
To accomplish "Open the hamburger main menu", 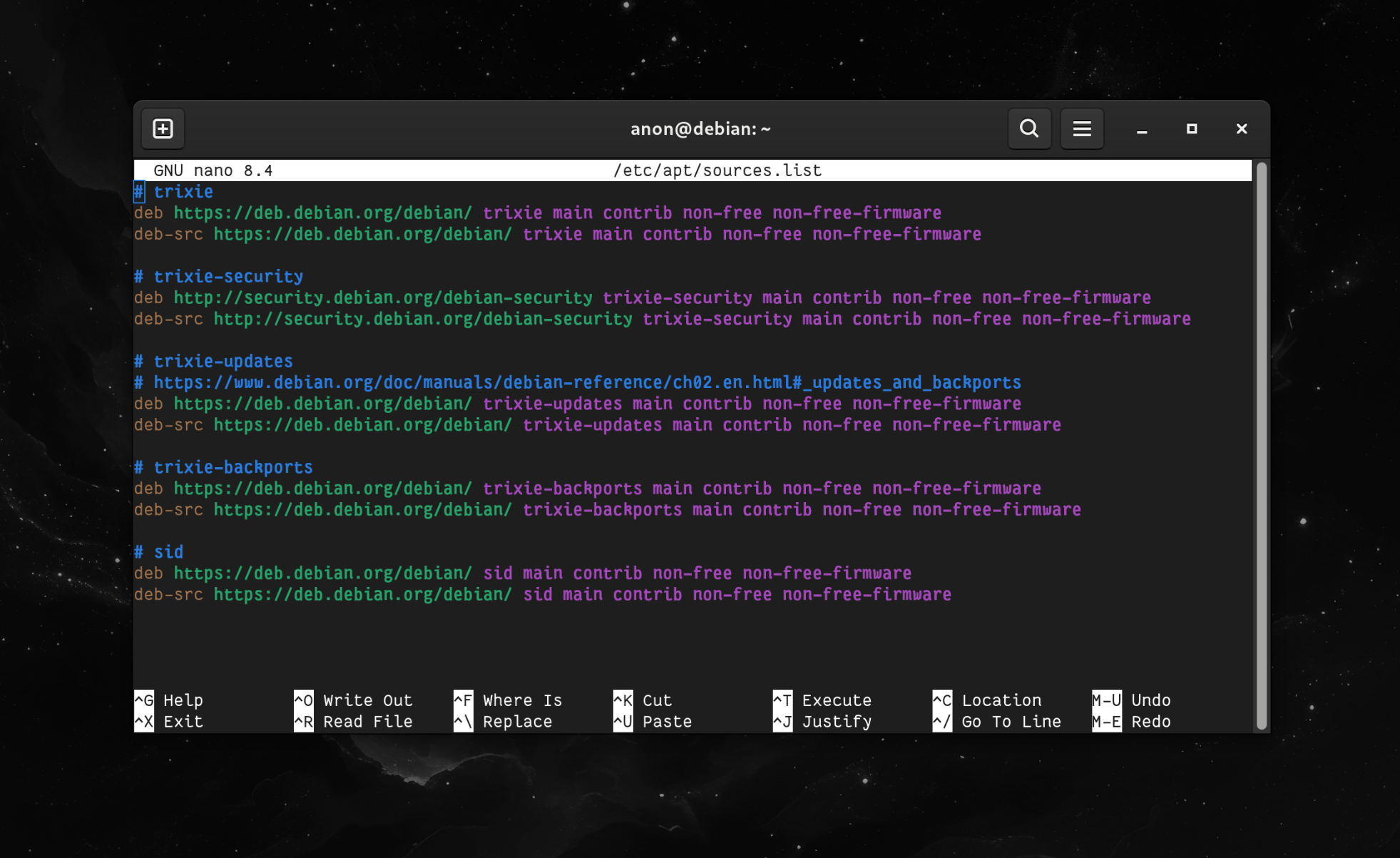I will tap(1081, 128).
